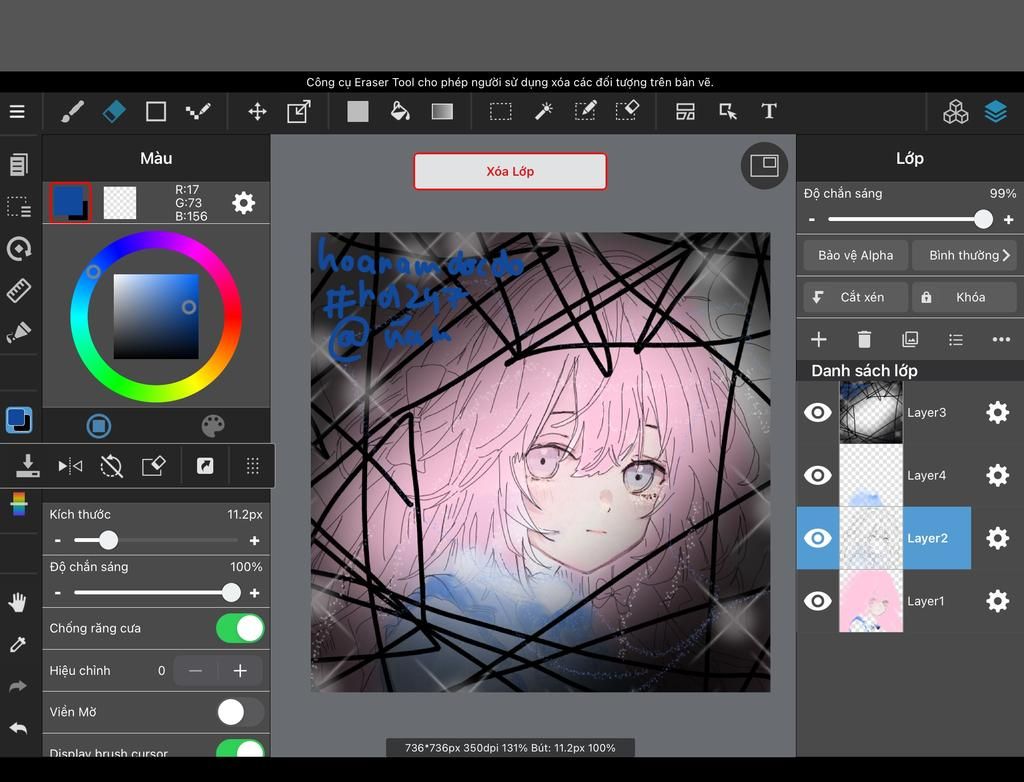Click the spotlight pen sidebar icon
Screen dimensions: 1024x782
[19, 333]
